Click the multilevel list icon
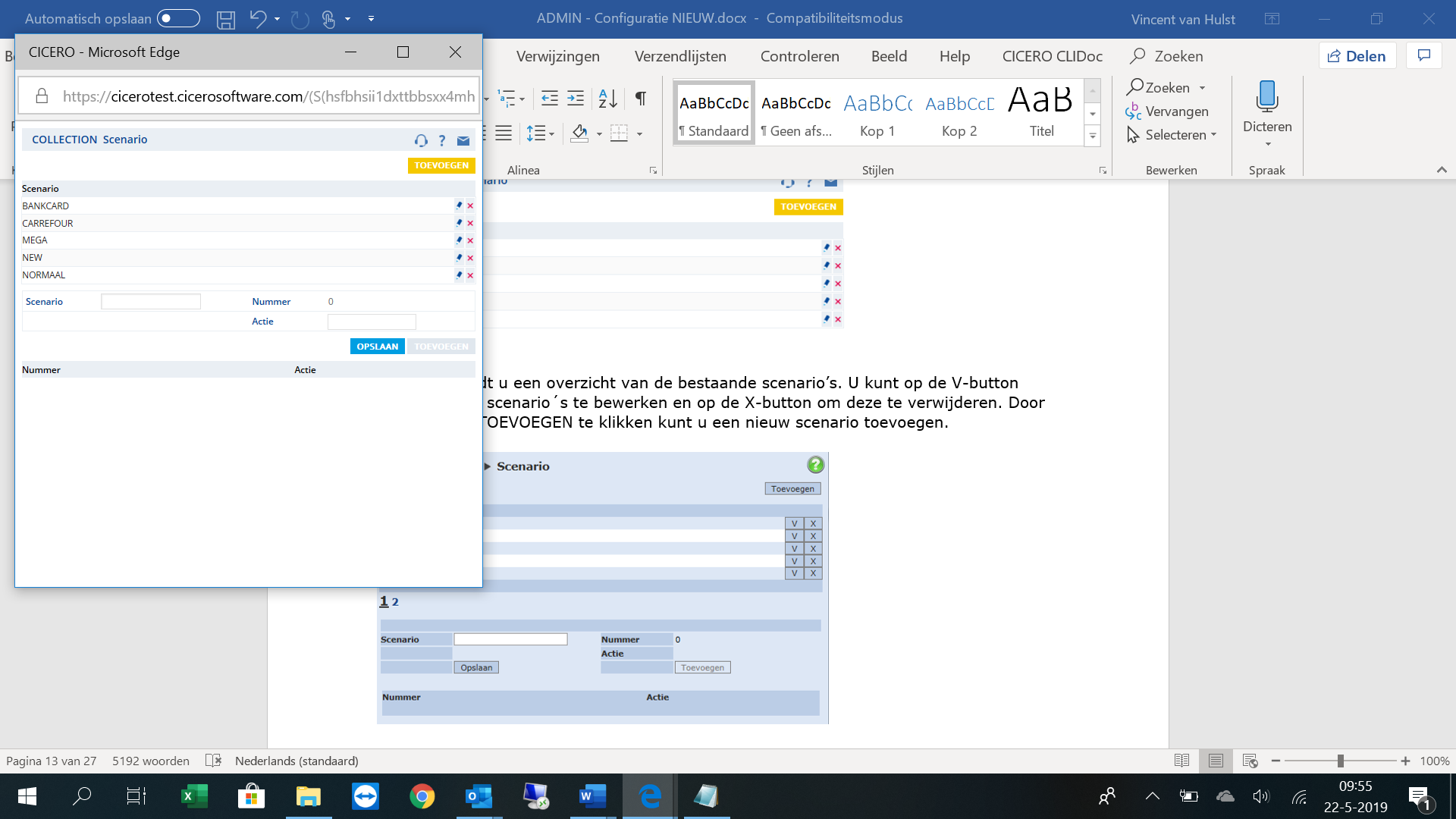Image resolution: width=1456 pixels, height=819 pixels. coord(507,98)
